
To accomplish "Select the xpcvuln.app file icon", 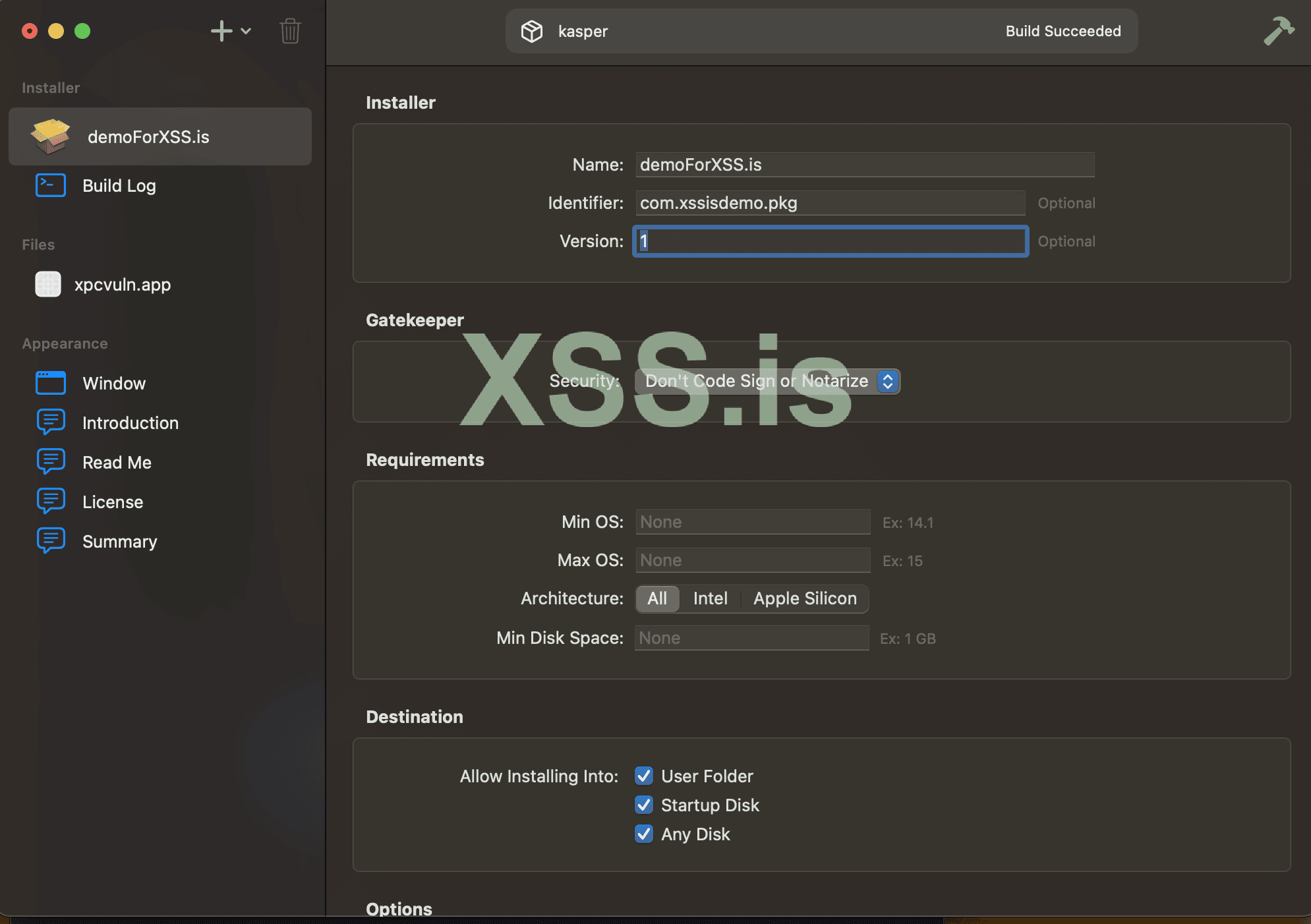I will click(48, 285).
